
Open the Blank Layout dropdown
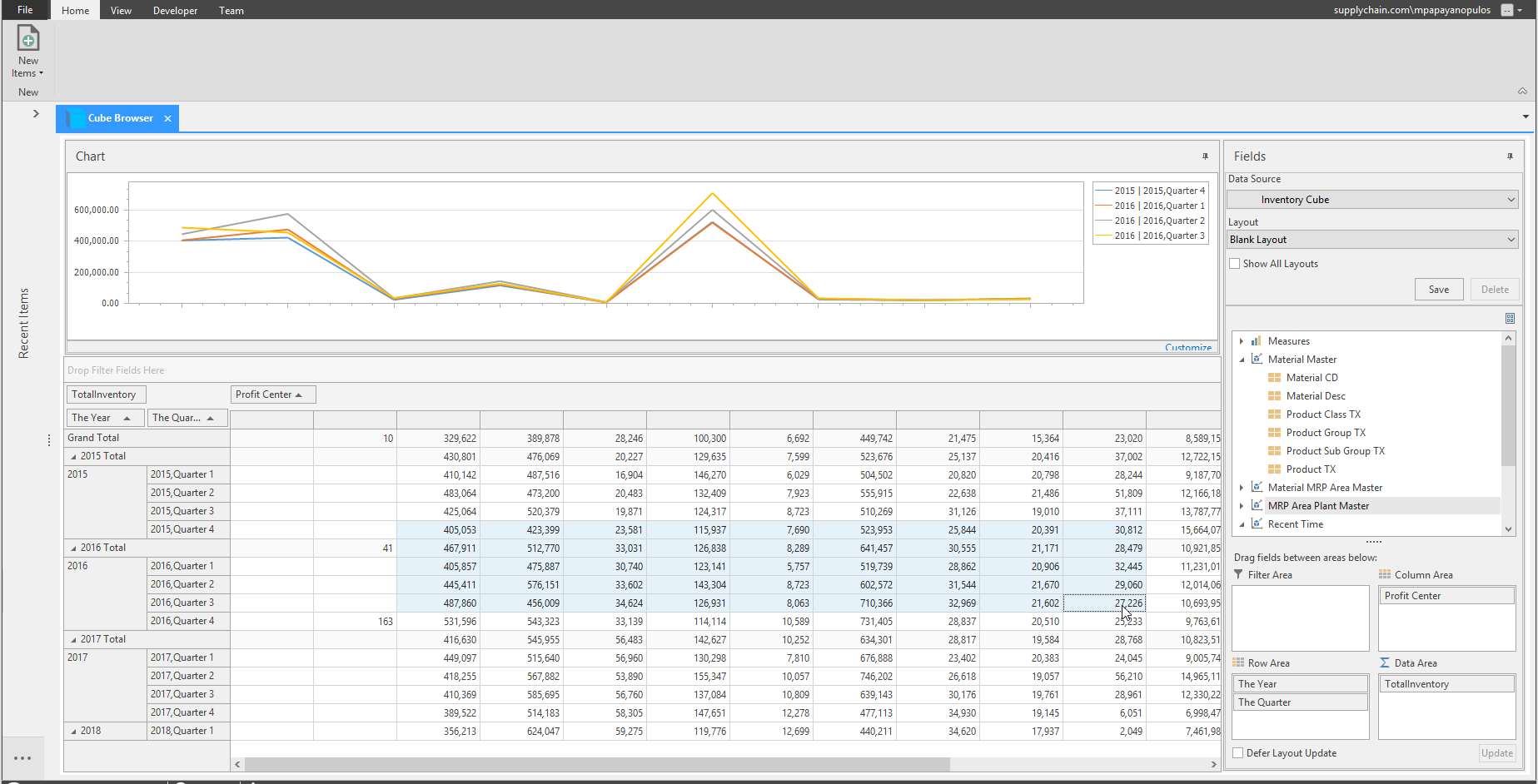tap(1371, 240)
